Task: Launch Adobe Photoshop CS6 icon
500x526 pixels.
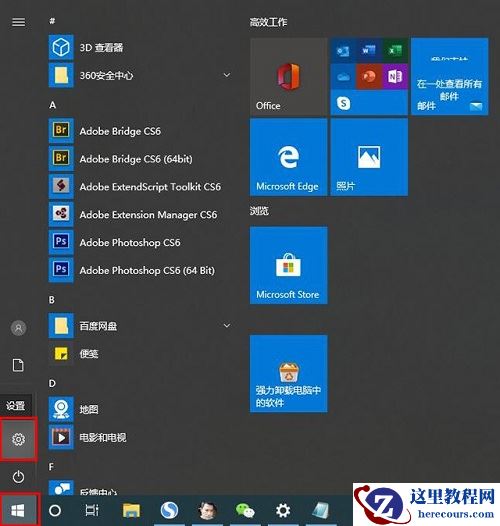Action: (x=61, y=242)
